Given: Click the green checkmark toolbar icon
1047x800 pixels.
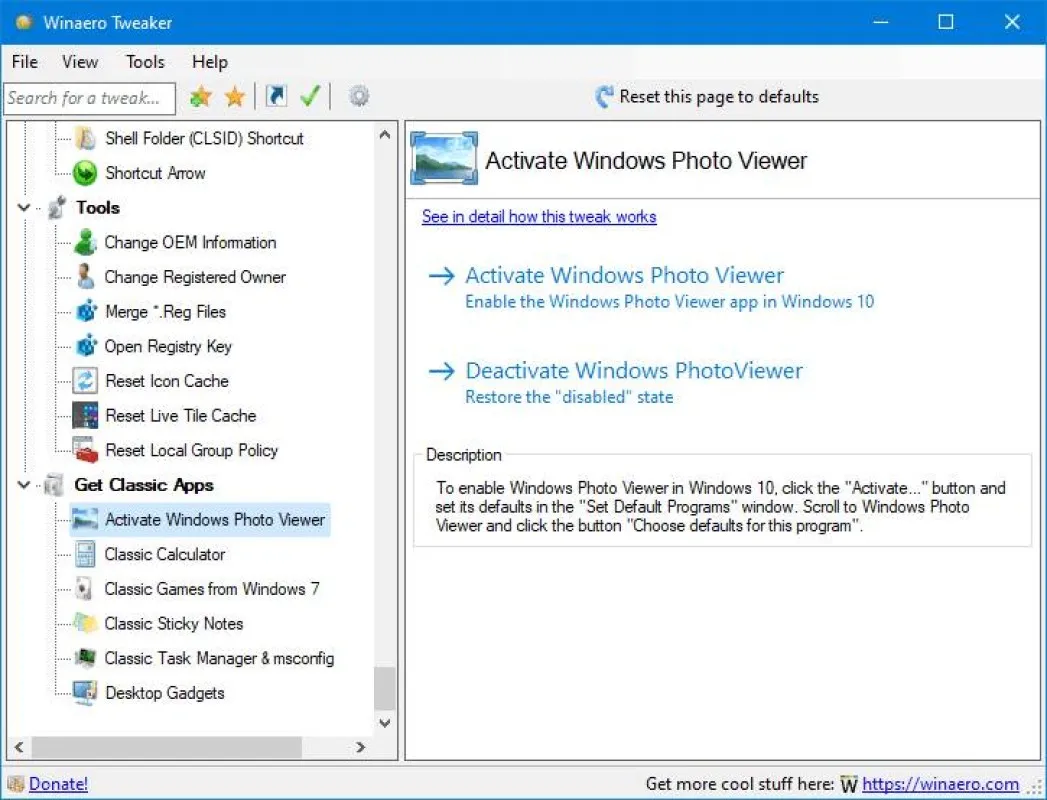Looking at the screenshot, I should click(310, 96).
